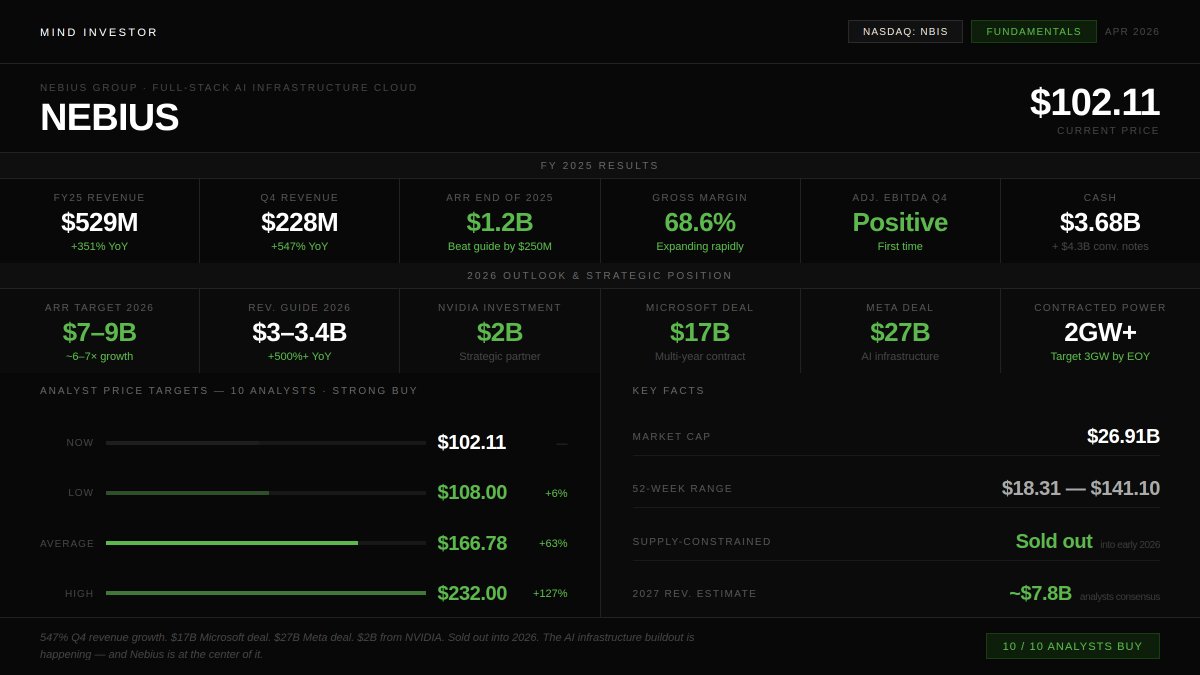Click the Meta Deal $27B value
Image resolution: width=1200 pixels, height=675 pixels.
point(900,332)
